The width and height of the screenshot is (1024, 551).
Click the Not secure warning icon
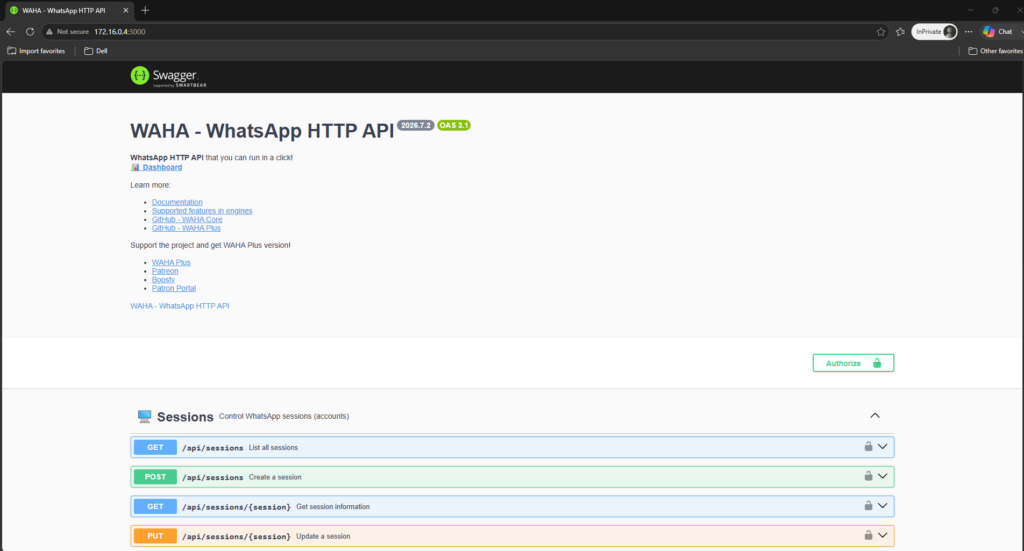49,31
